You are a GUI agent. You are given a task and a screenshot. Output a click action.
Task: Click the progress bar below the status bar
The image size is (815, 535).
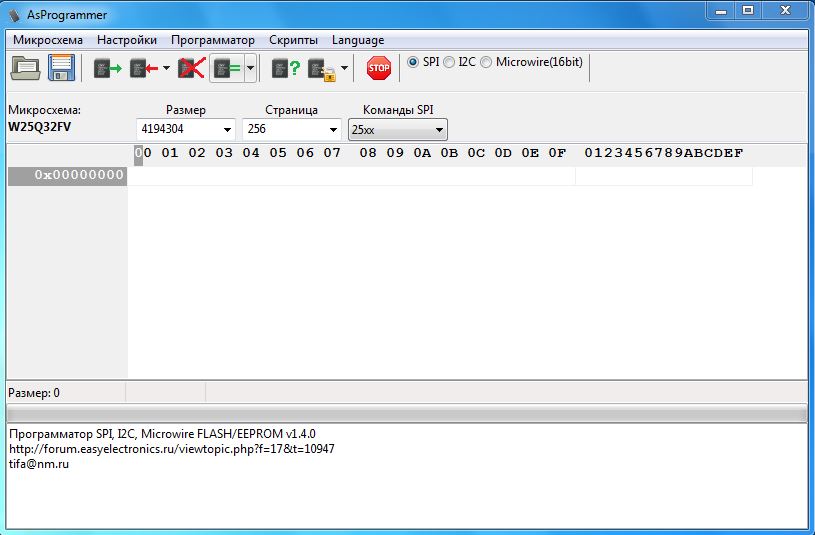(407, 414)
